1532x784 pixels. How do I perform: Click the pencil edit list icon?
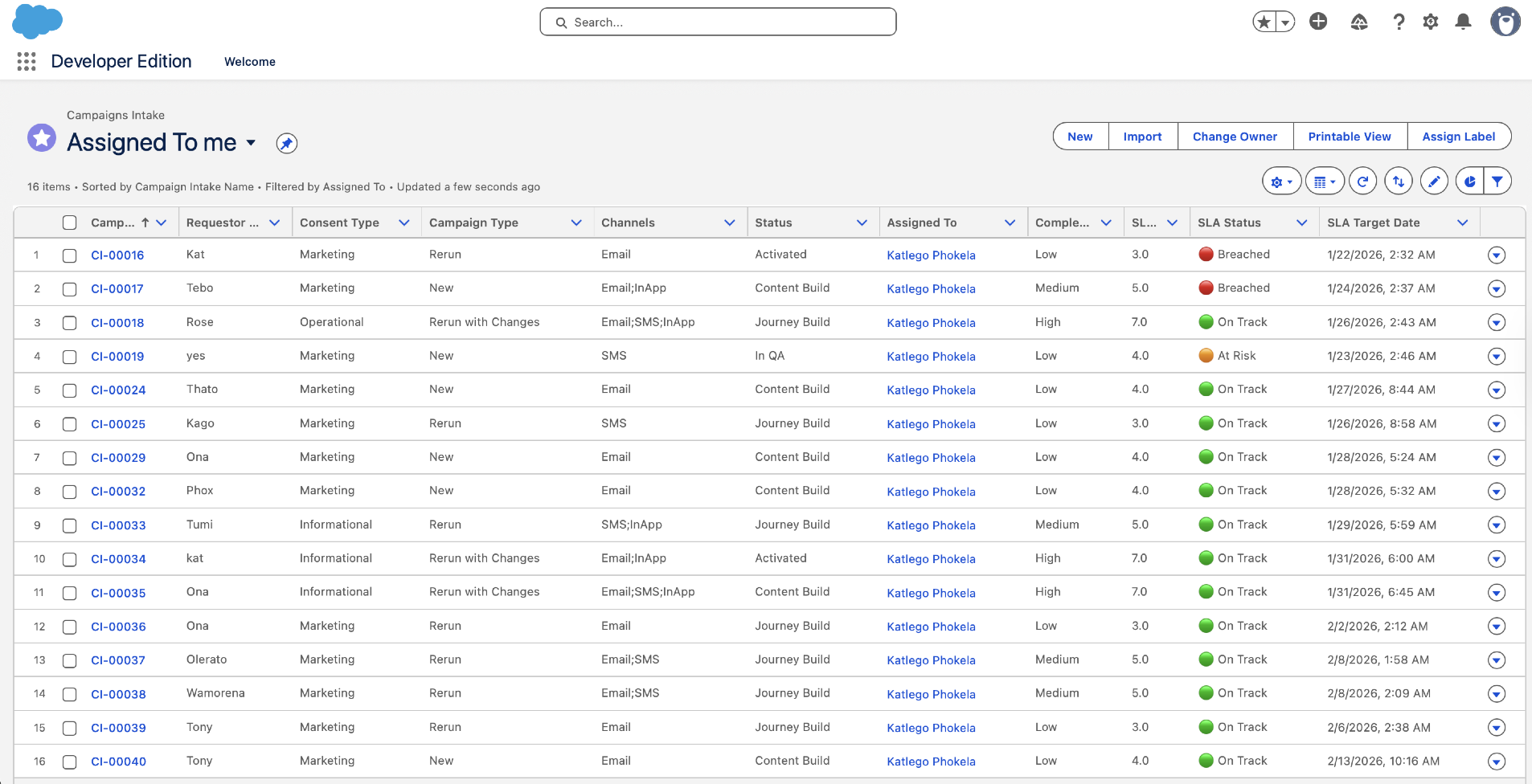(x=1434, y=182)
